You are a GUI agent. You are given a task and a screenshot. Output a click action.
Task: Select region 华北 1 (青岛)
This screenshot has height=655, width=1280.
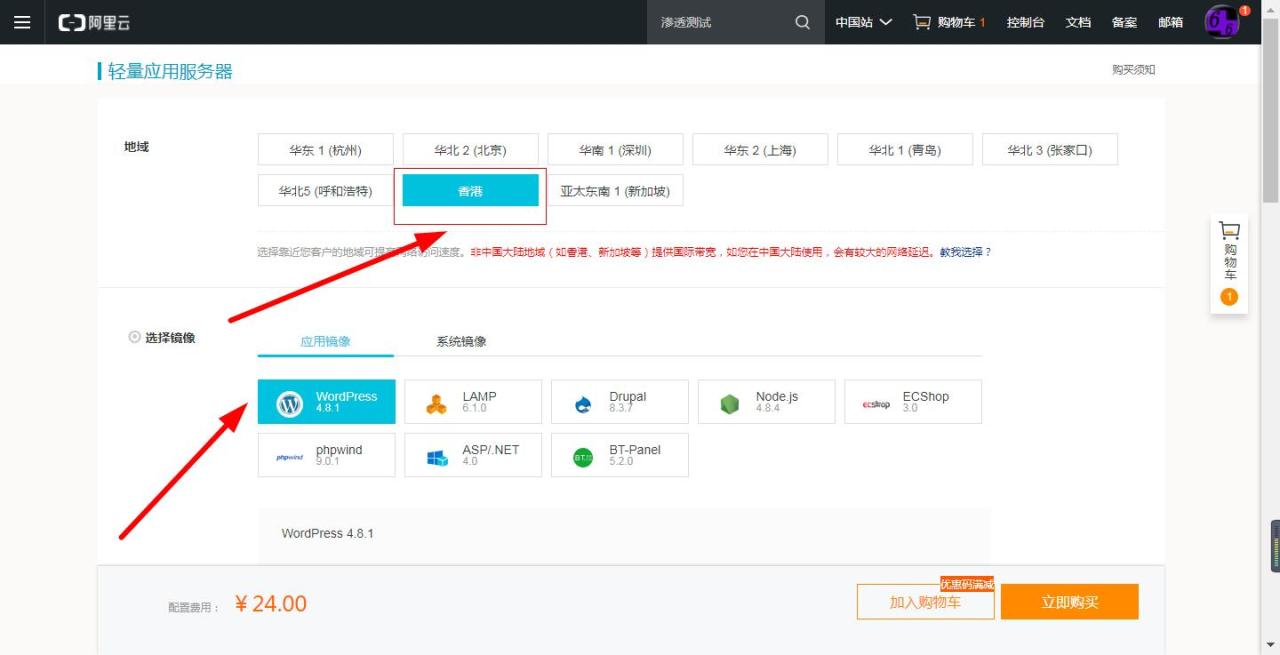(905, 150)
